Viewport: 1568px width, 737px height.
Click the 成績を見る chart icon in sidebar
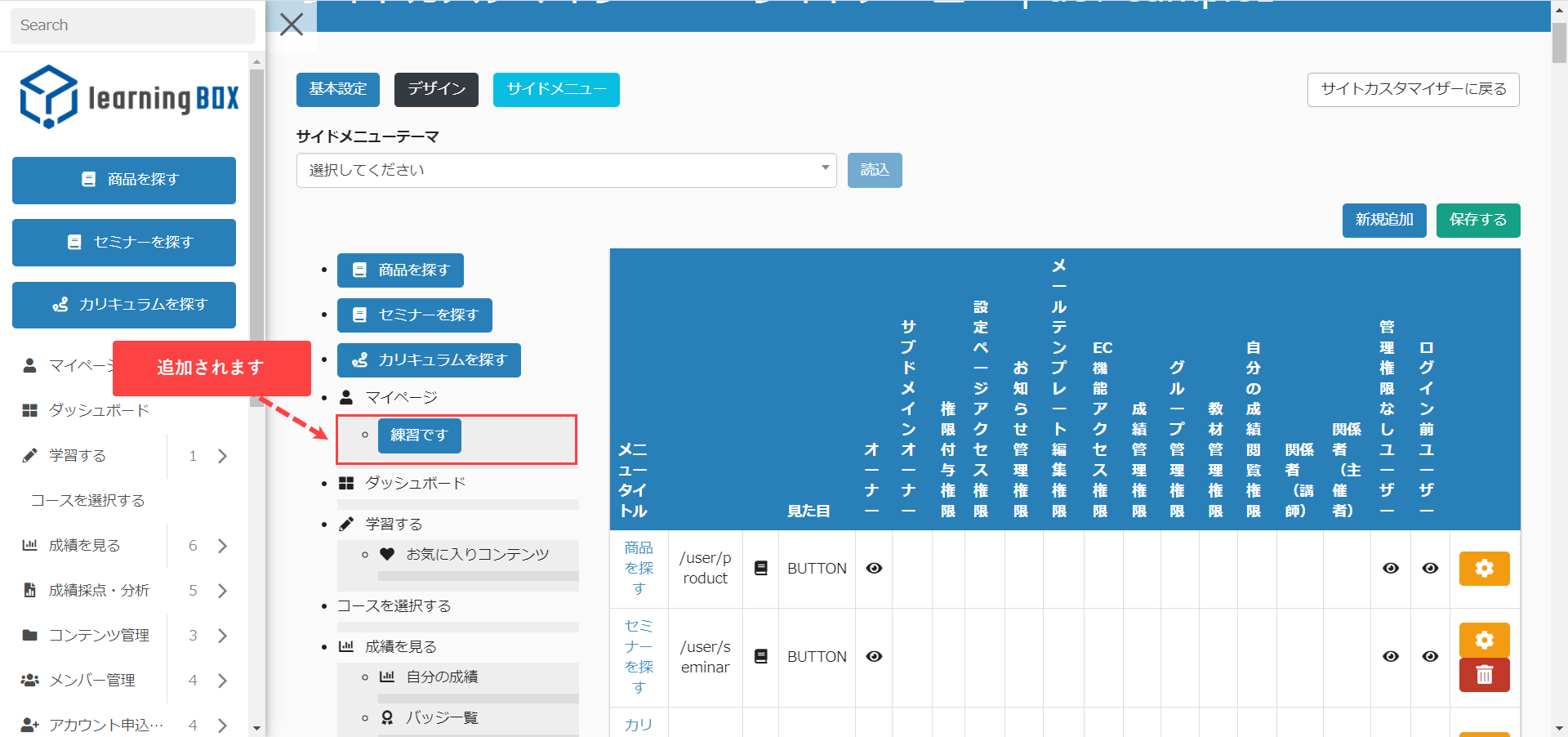[30, 545]
